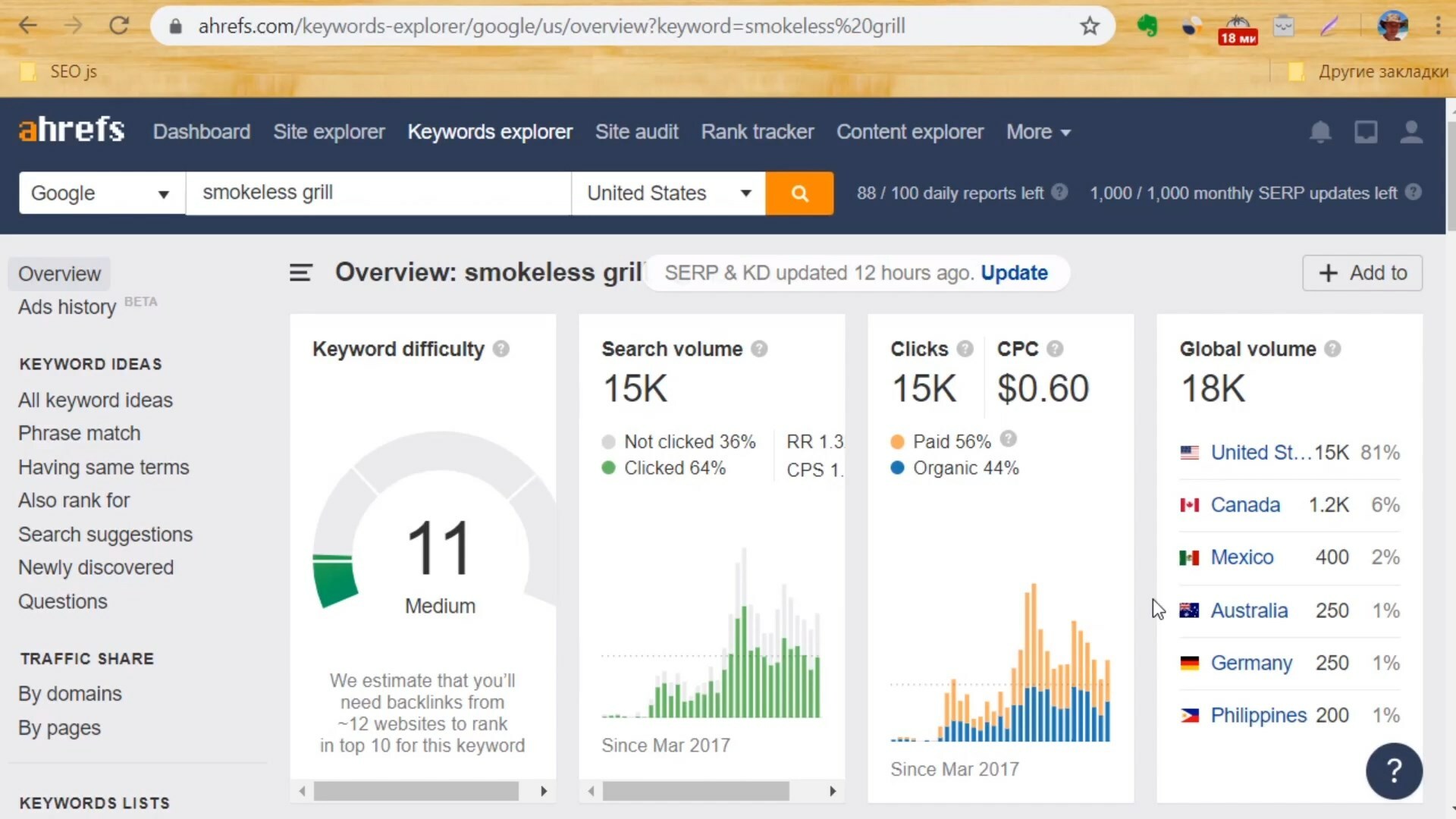Click the Keyword difficulty gauge green segment

tap(334, 580)
